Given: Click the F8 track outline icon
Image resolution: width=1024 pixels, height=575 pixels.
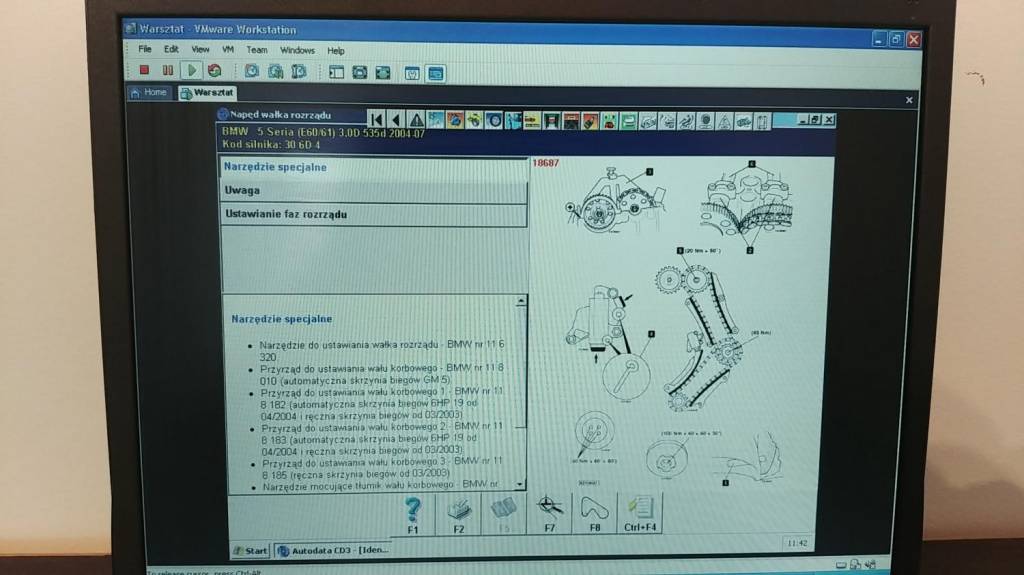Looking at the screenshot, I should click(x=594, y=514).
